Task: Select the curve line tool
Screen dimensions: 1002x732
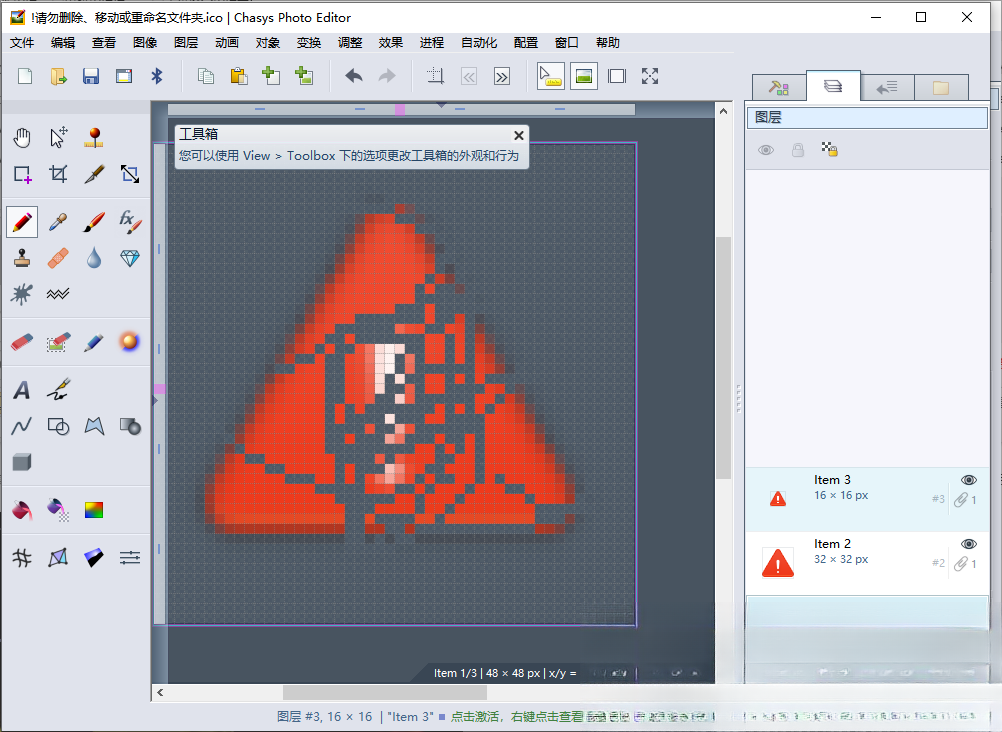Action: [22, 426]
